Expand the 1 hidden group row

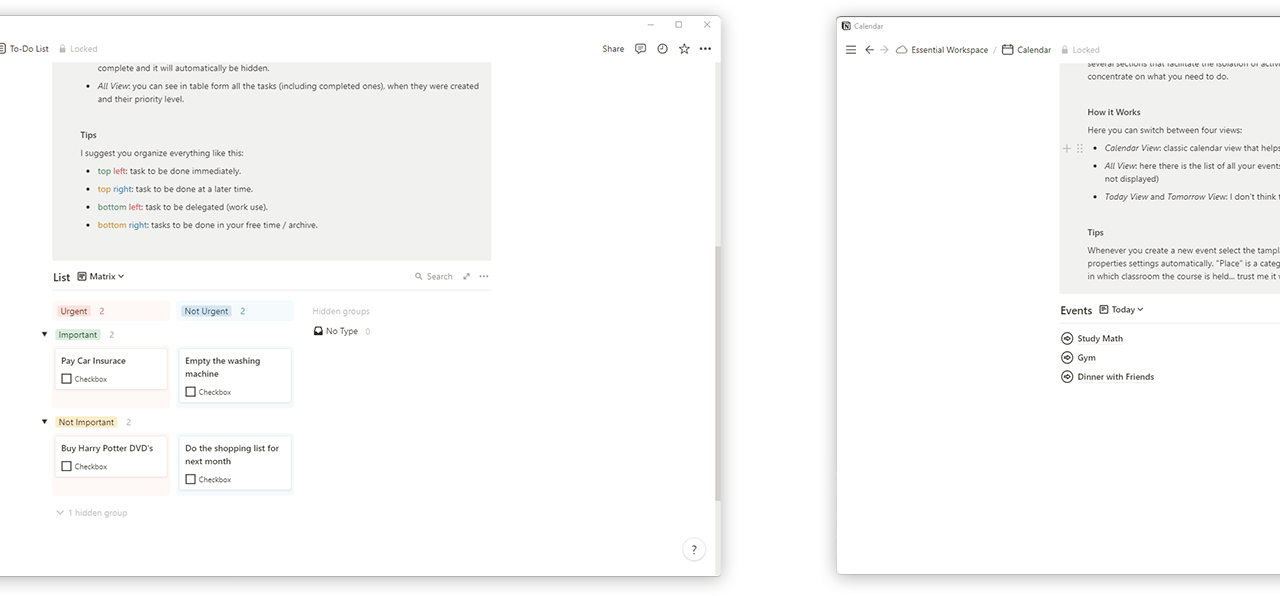(x=92, y=513)
